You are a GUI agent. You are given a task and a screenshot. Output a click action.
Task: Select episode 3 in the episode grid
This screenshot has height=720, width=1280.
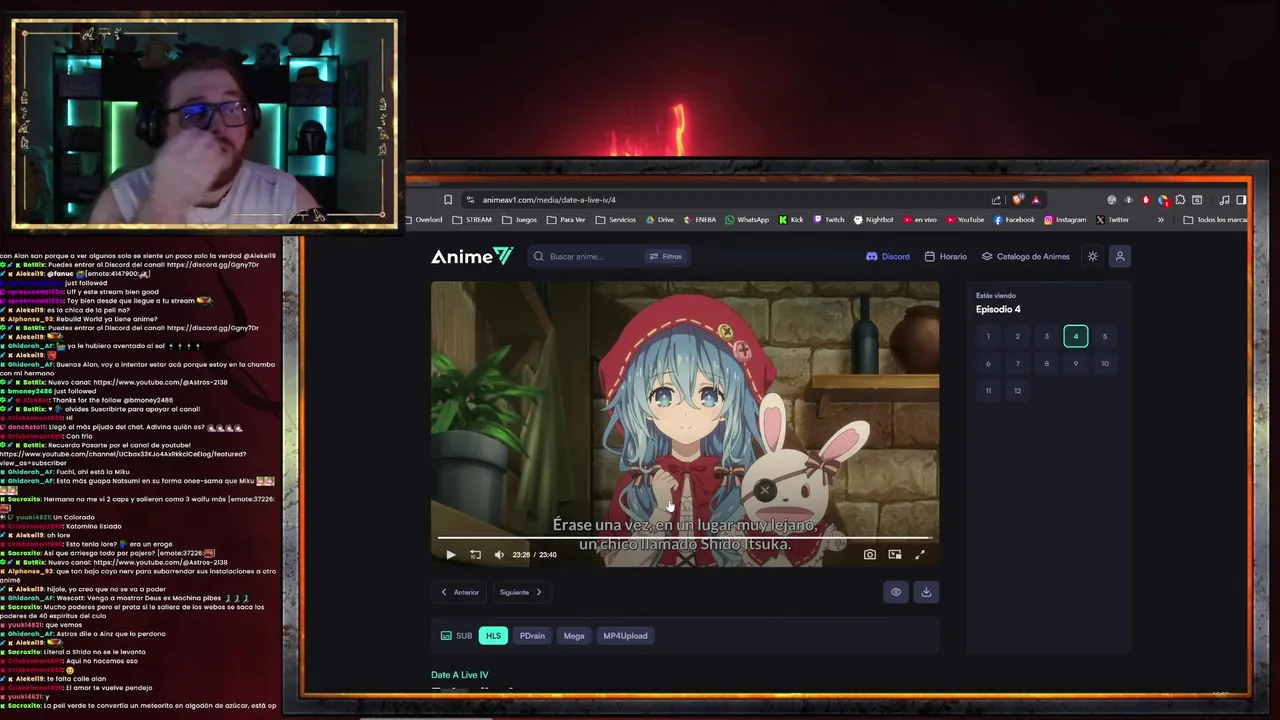1047,336
